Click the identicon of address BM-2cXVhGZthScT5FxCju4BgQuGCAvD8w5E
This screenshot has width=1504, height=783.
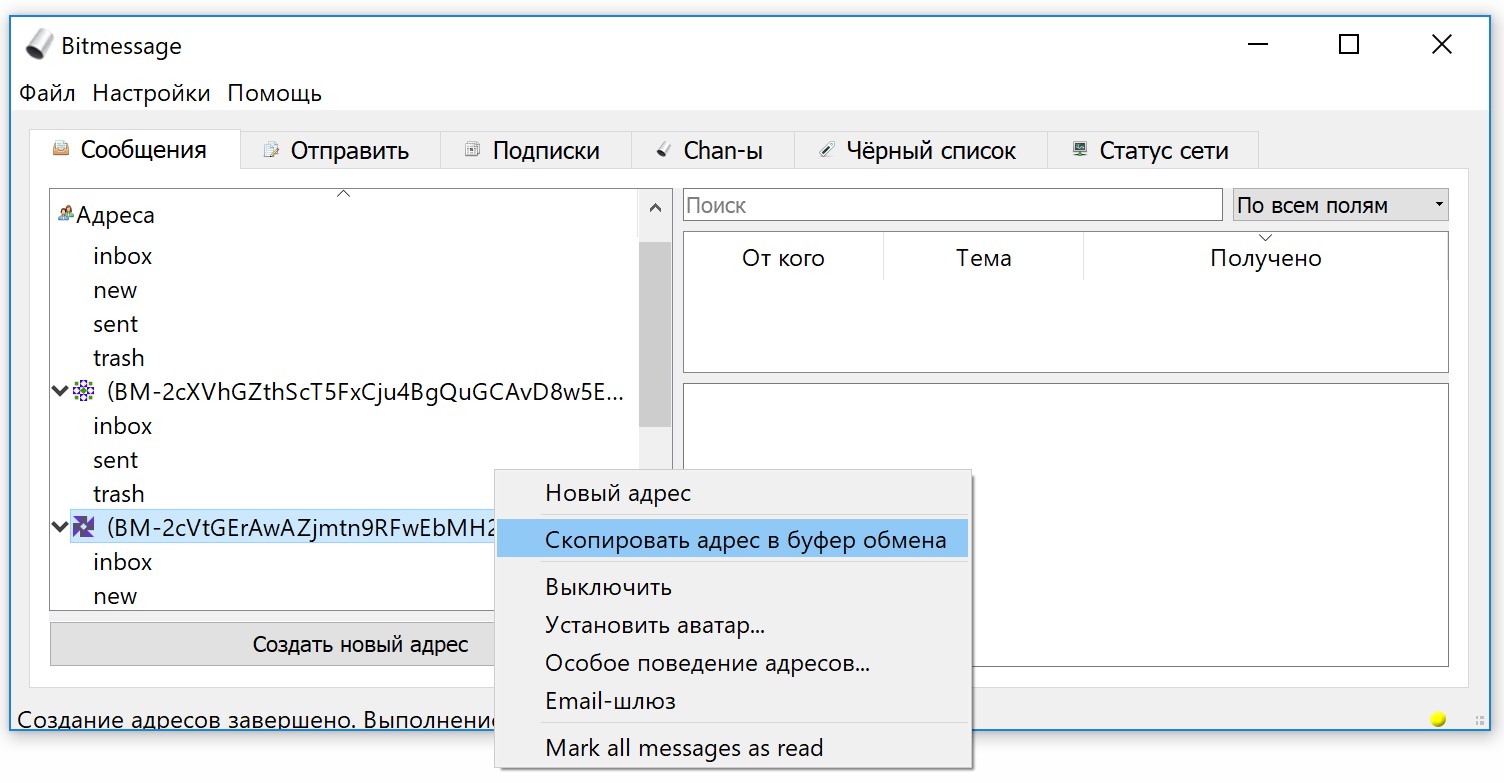click(84, 392)
